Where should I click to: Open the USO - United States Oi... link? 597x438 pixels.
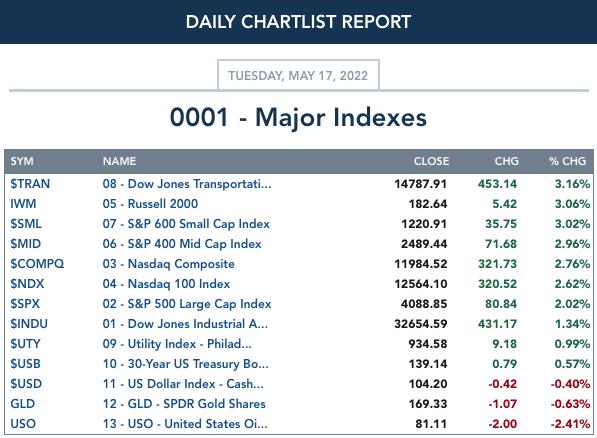click(x=185, y=424)
